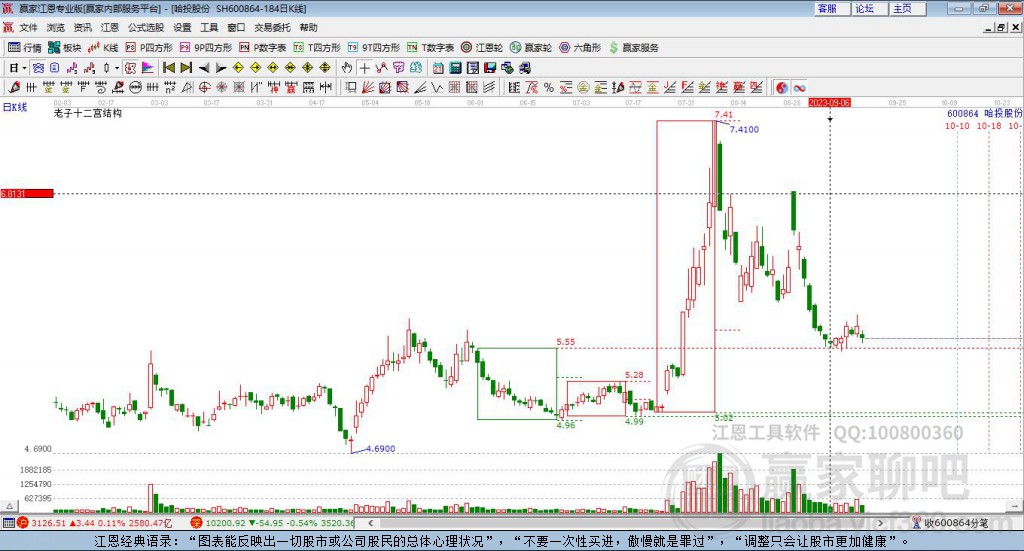Open the 浏览 menu
The width and height of the screenshot is (1024, 551).
(x=56, y=27)
